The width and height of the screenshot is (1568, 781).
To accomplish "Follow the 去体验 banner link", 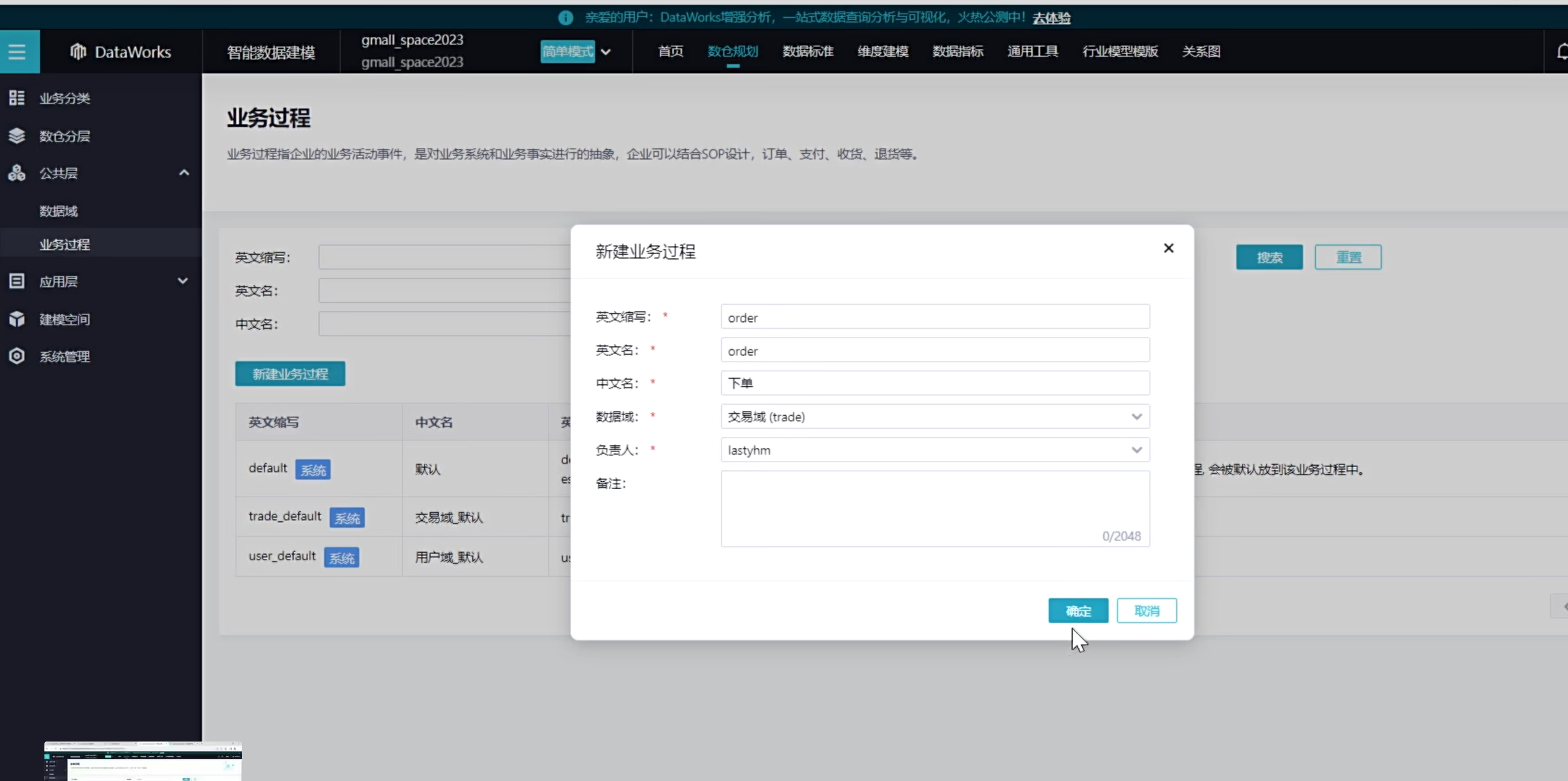I will pos(1051,18).
